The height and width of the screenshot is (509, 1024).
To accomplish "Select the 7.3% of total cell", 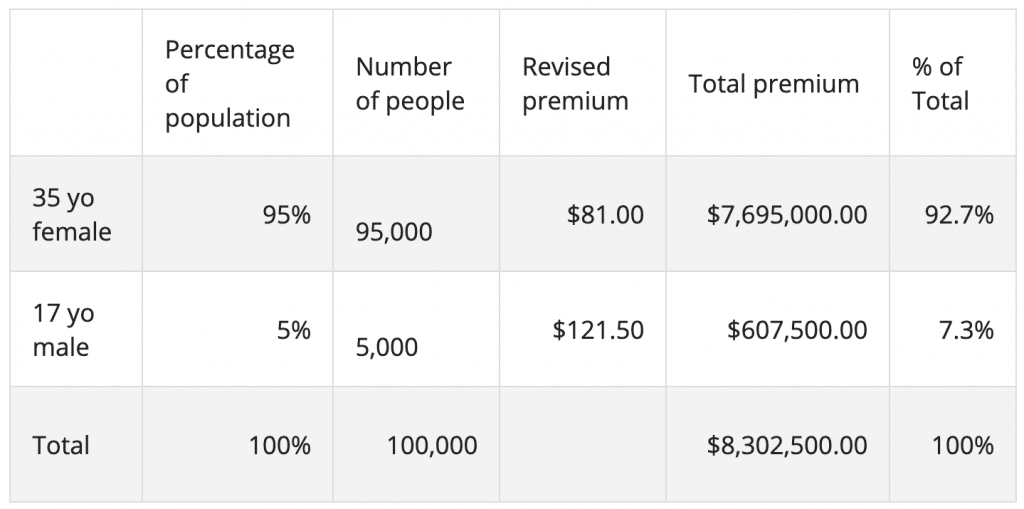I will (x=965, y=330).
